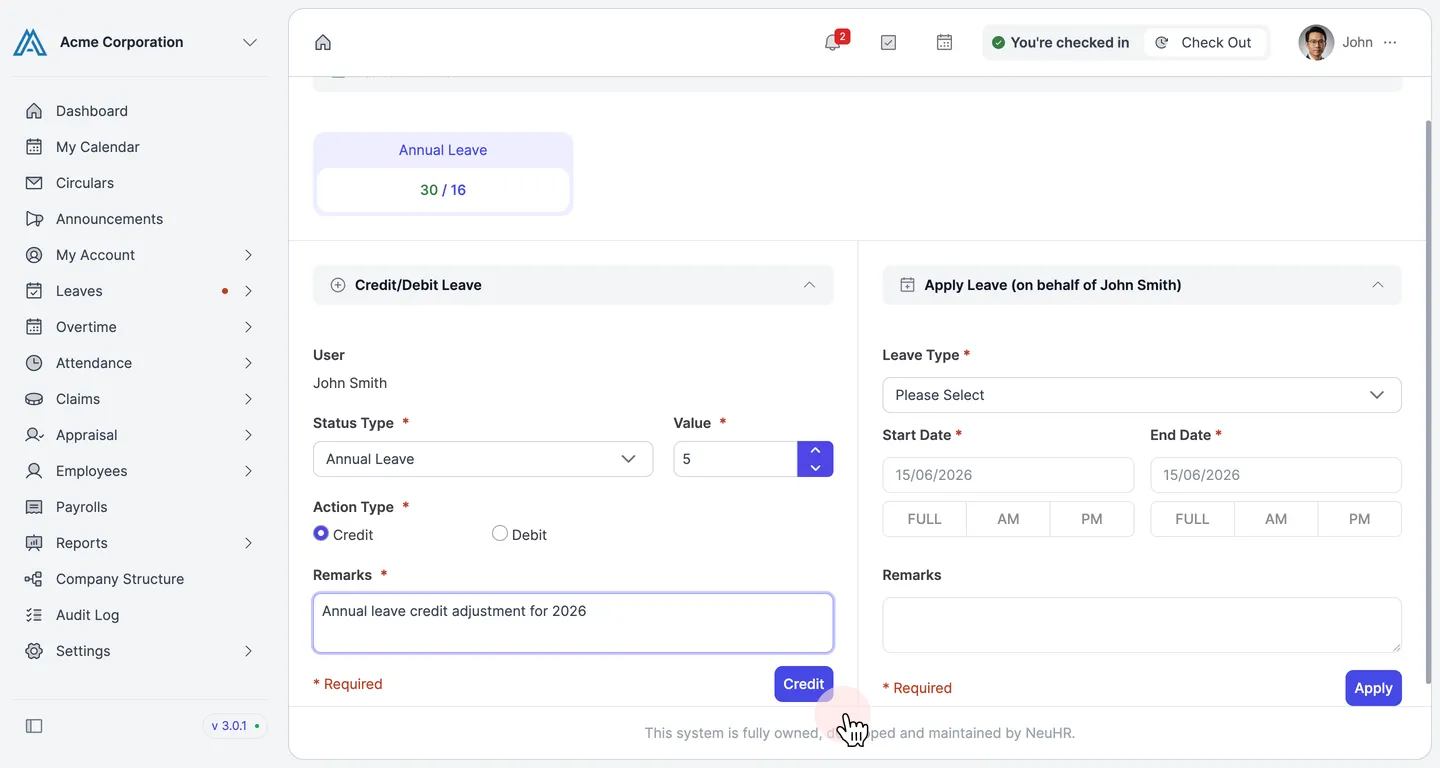
Task: Choose AM for the end date
Action: coord(1276,519)
